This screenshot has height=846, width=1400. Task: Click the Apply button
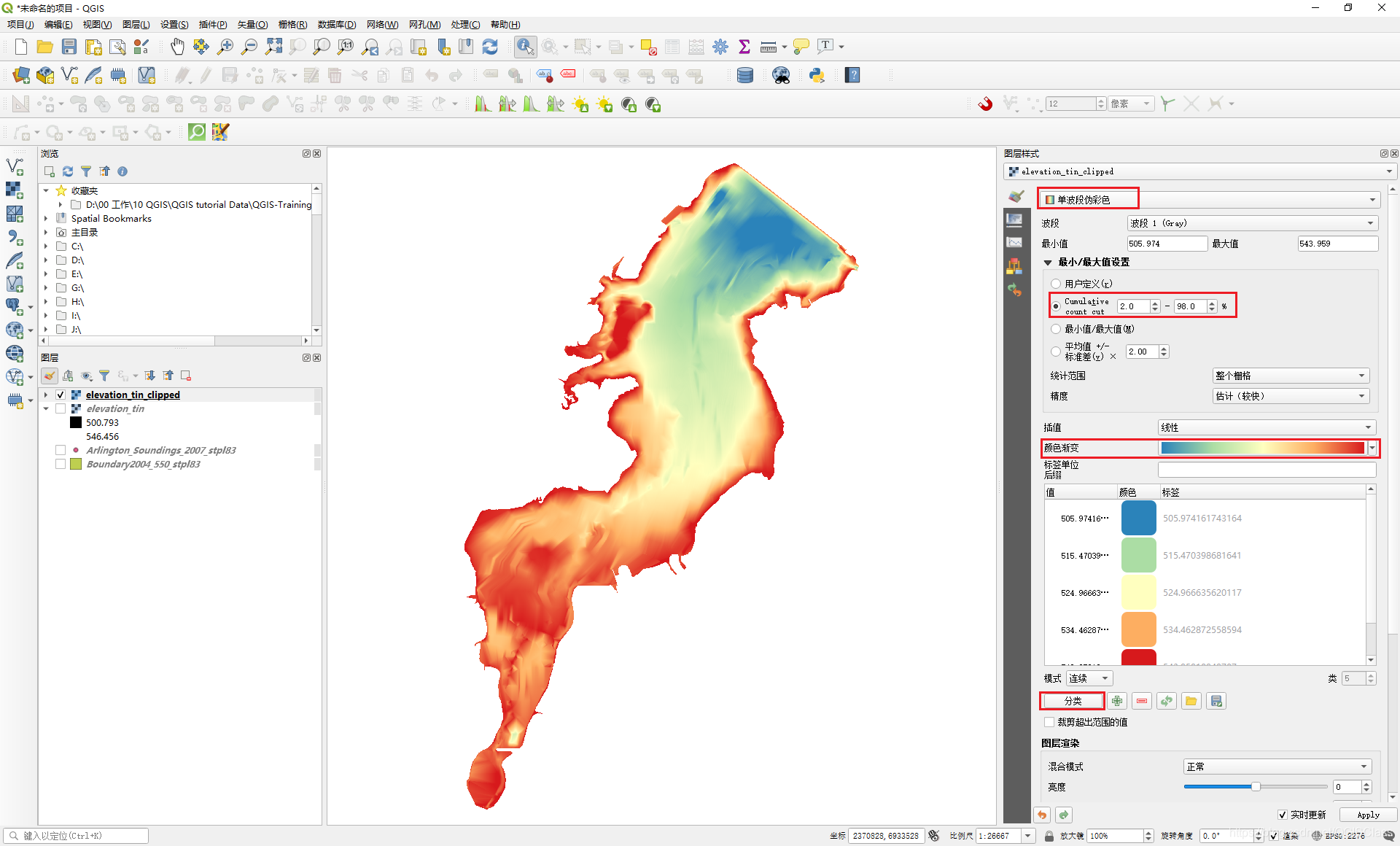(1368, 815)
